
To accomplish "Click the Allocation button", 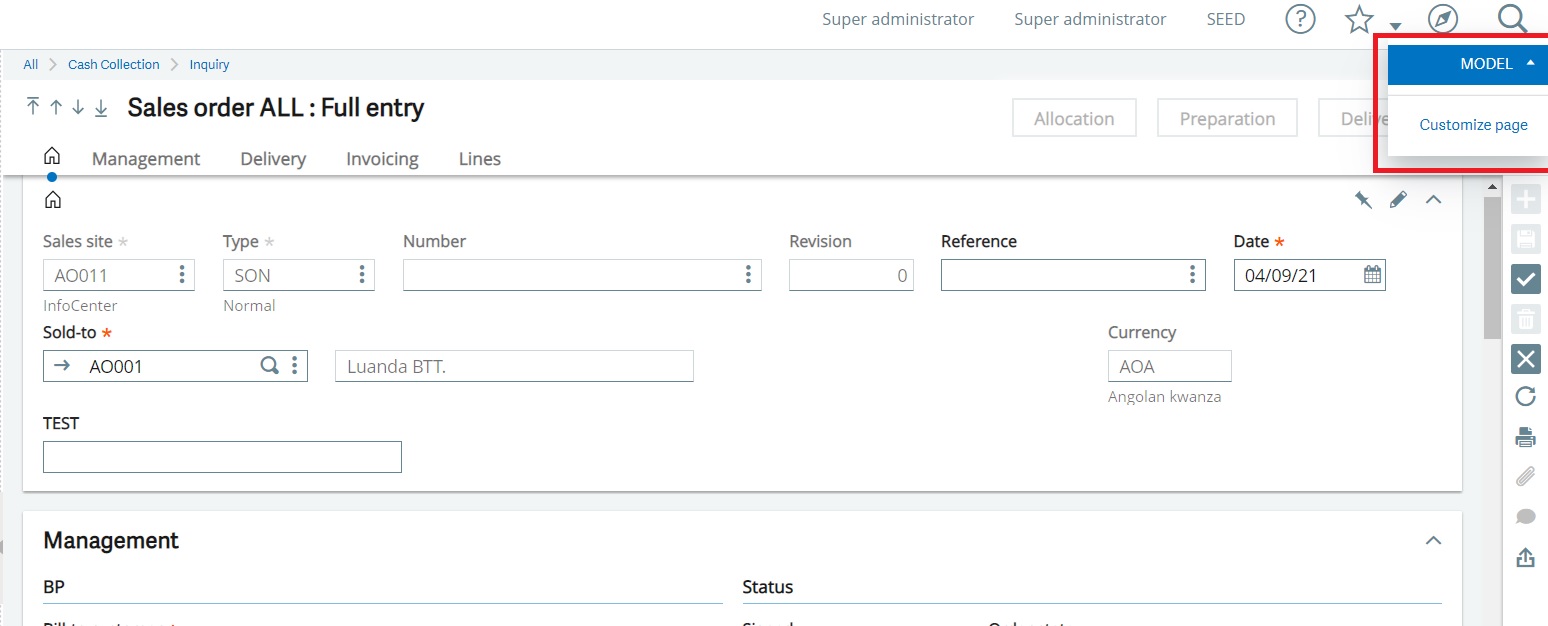I will (1074, 117).
